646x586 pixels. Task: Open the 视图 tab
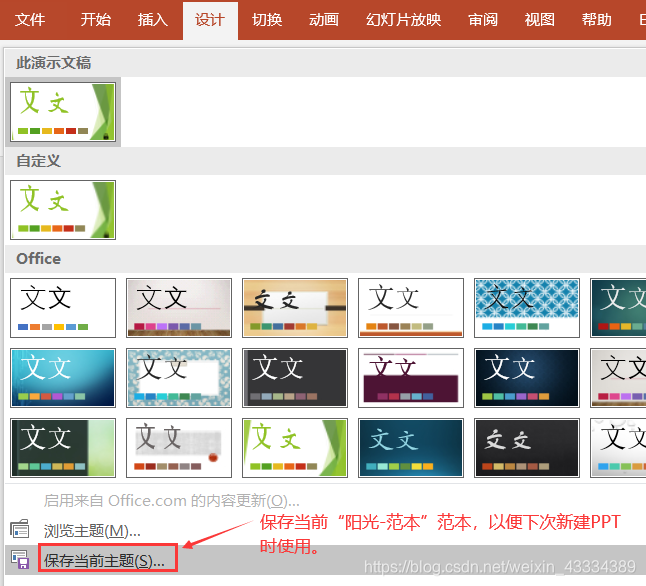pyautogui.click(x=540, y=20)
